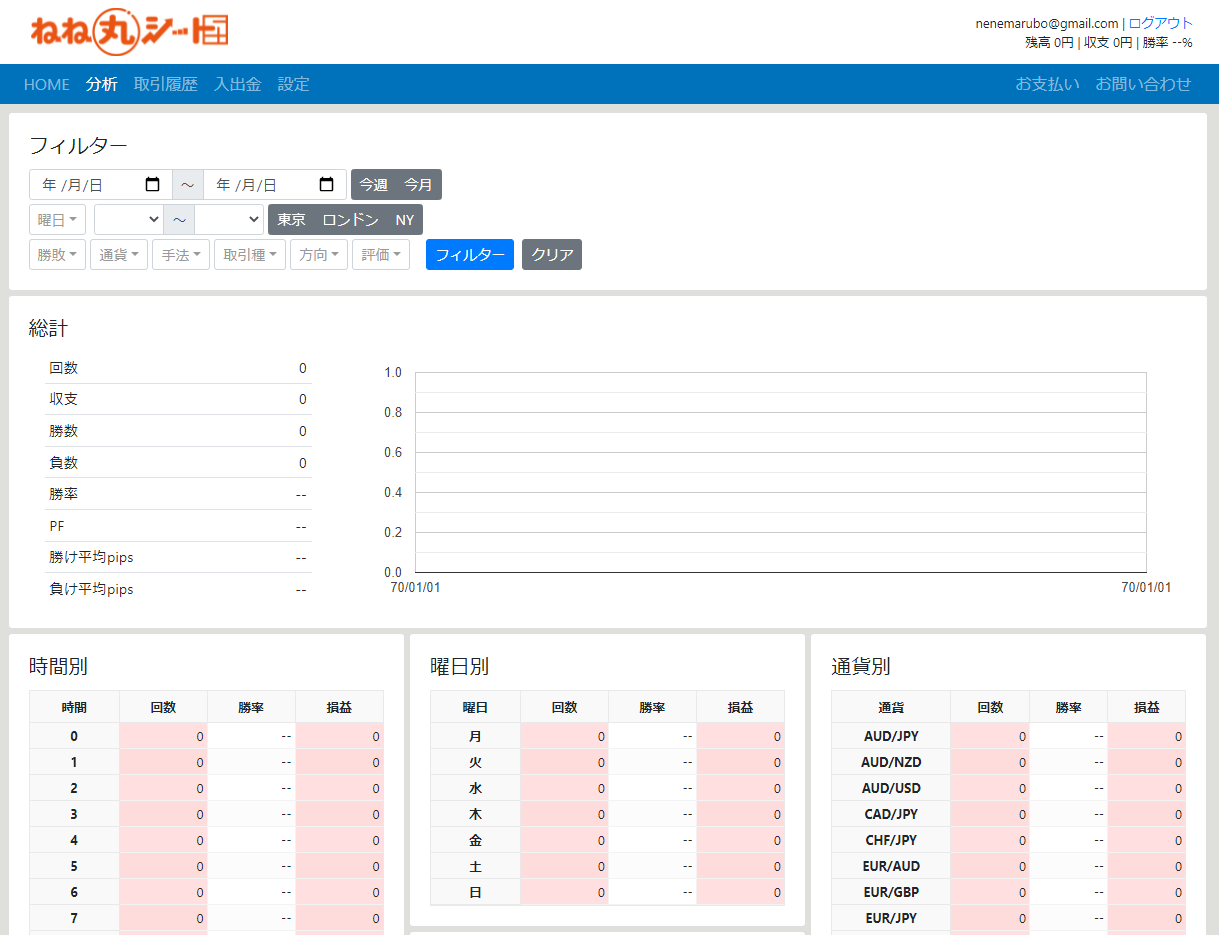Open the end hour select box
1219x935 pixels.
[x=229, y=220]
